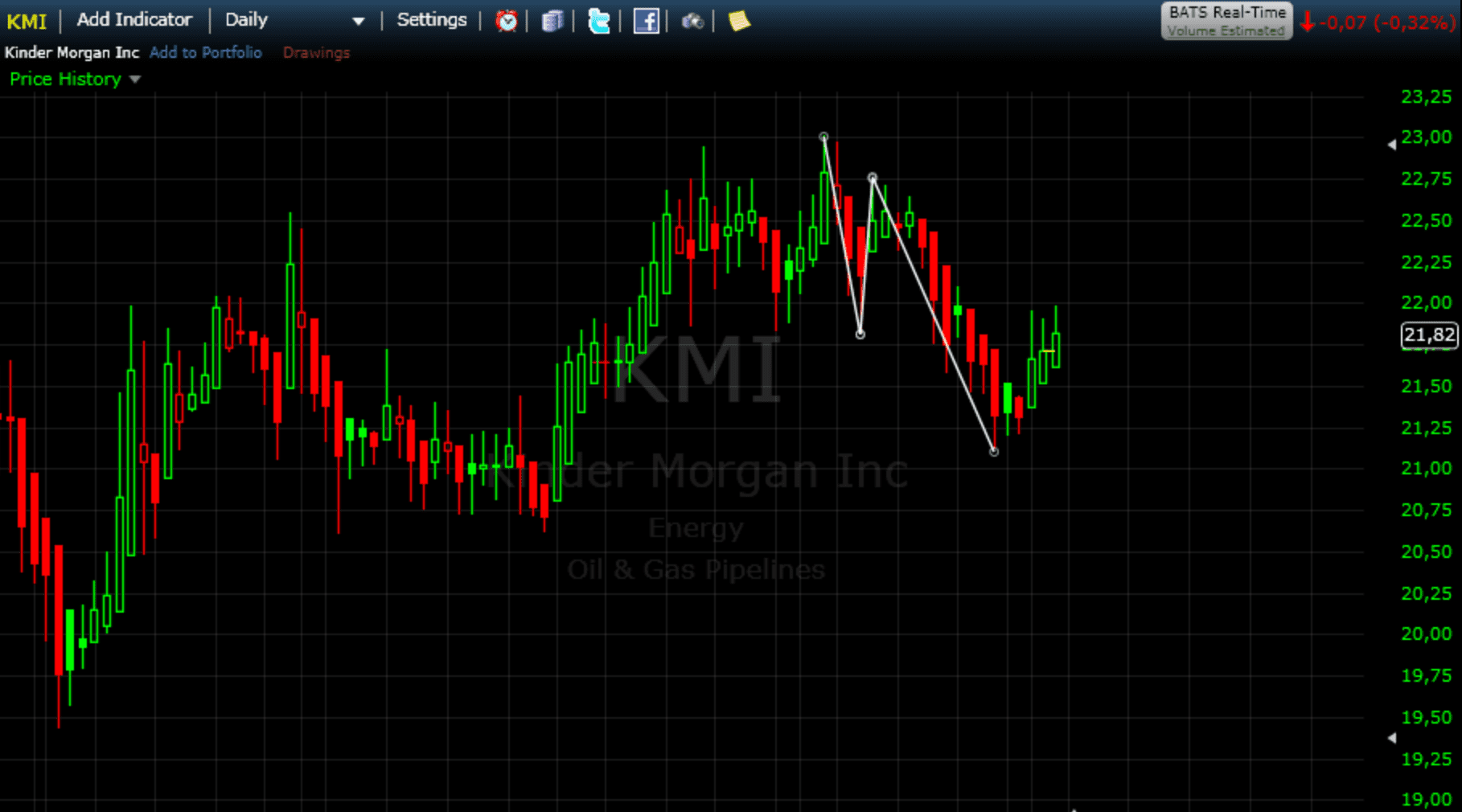1462x812 pixels.
Task: Click the 20,50 price axis label
Action: click(1426, 552)
